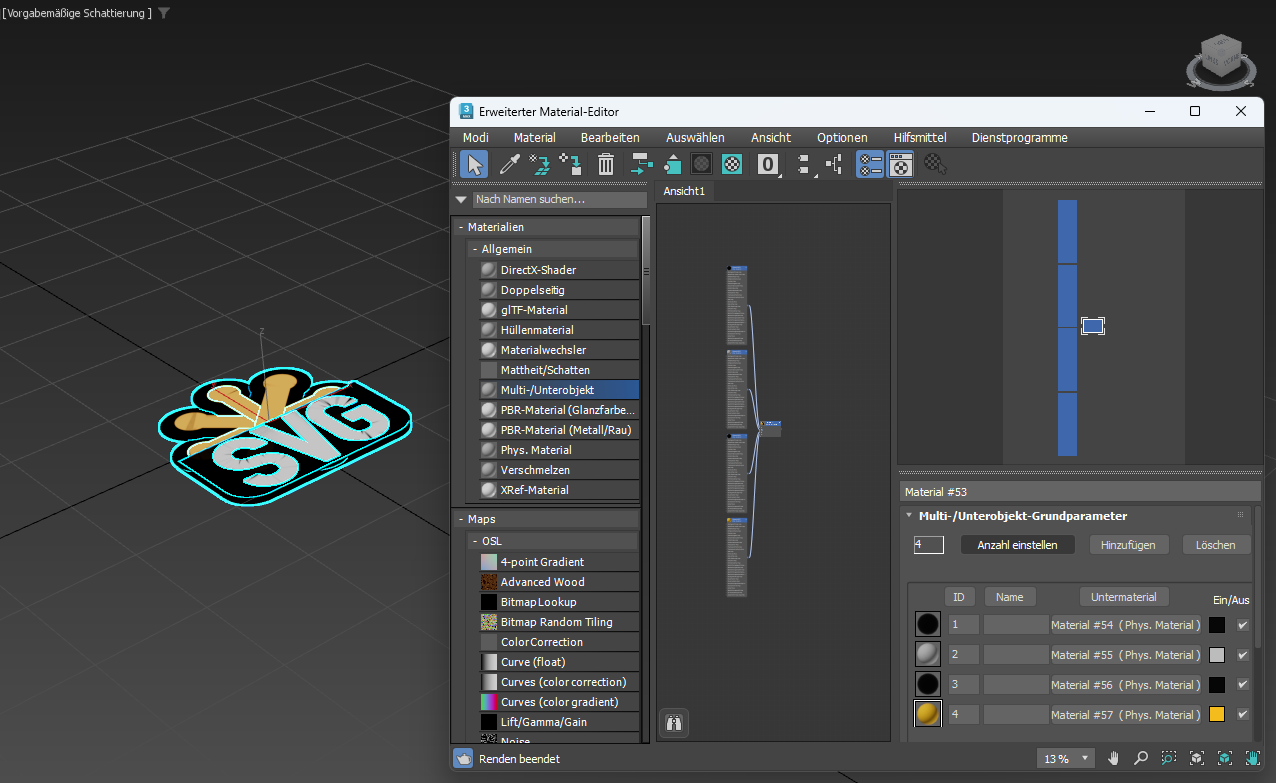
Task: Pick material from object with eyedropper
Action: point(509,164)
